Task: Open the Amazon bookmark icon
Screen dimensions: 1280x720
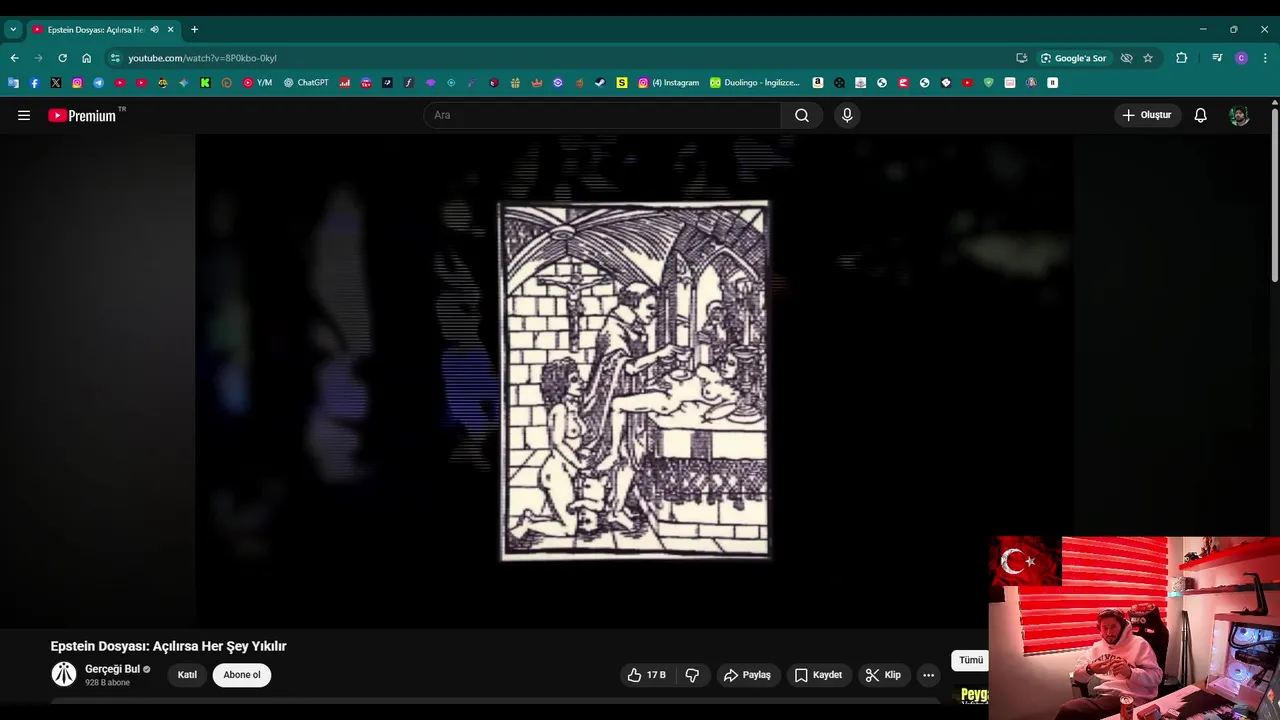Action: pos(818,83)
